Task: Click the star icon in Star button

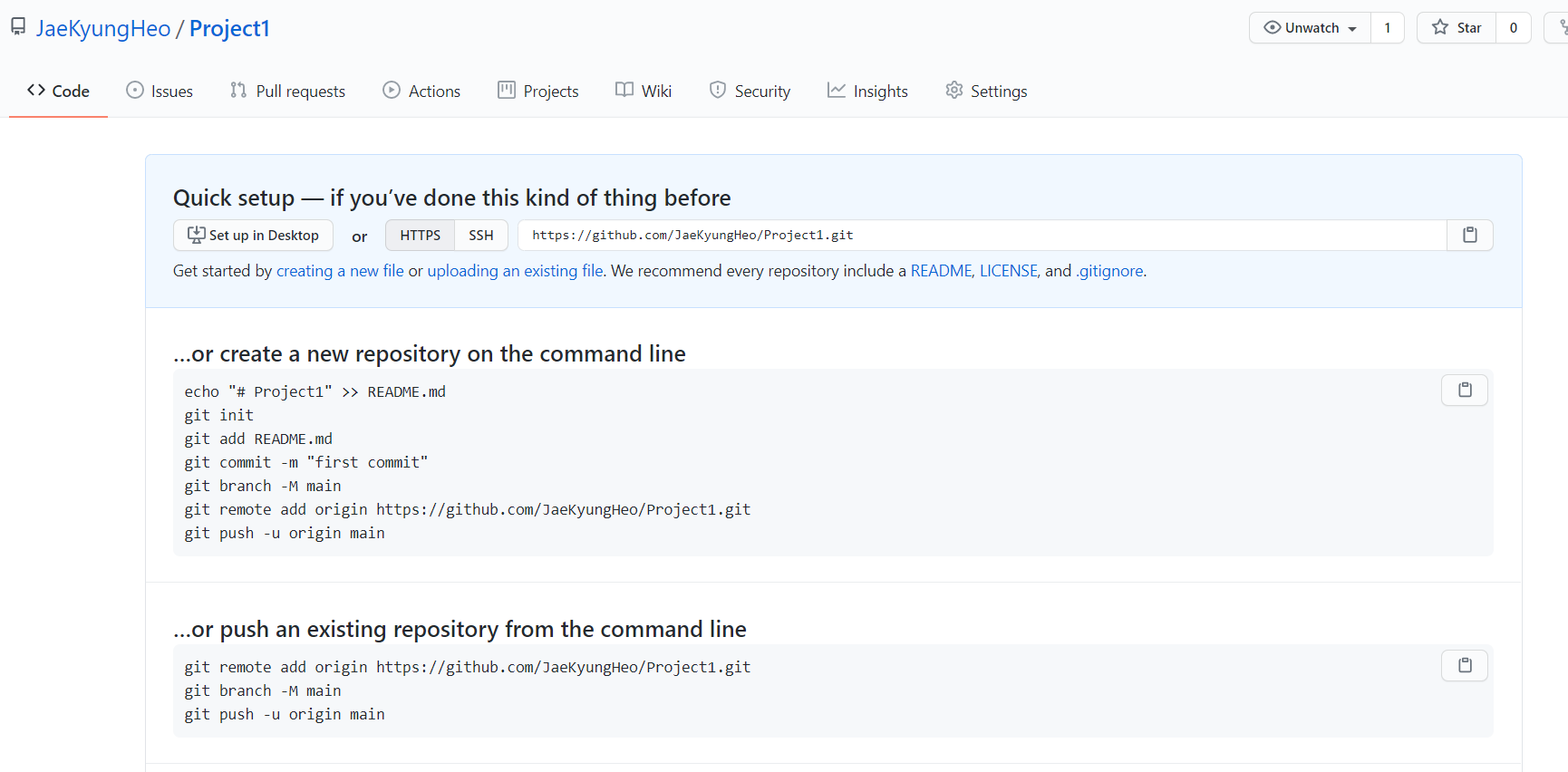Action: 1440,27
